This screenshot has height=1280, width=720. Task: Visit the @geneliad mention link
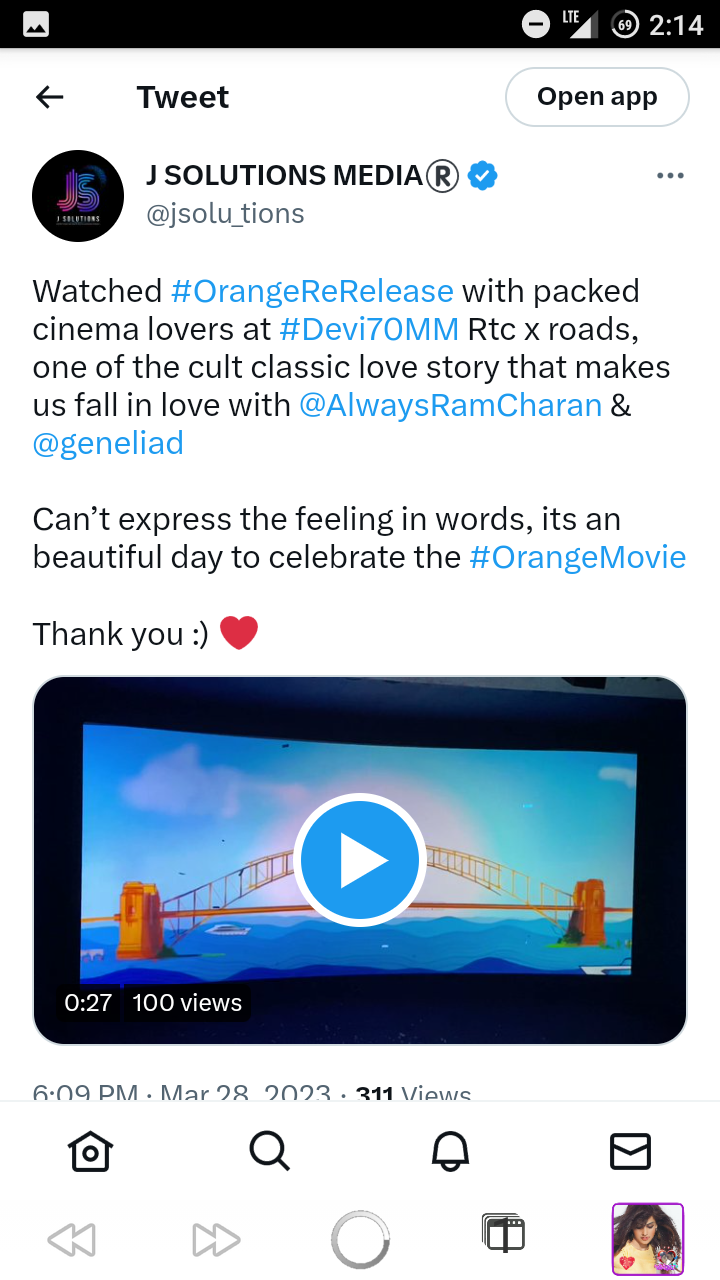coord(108,443)
